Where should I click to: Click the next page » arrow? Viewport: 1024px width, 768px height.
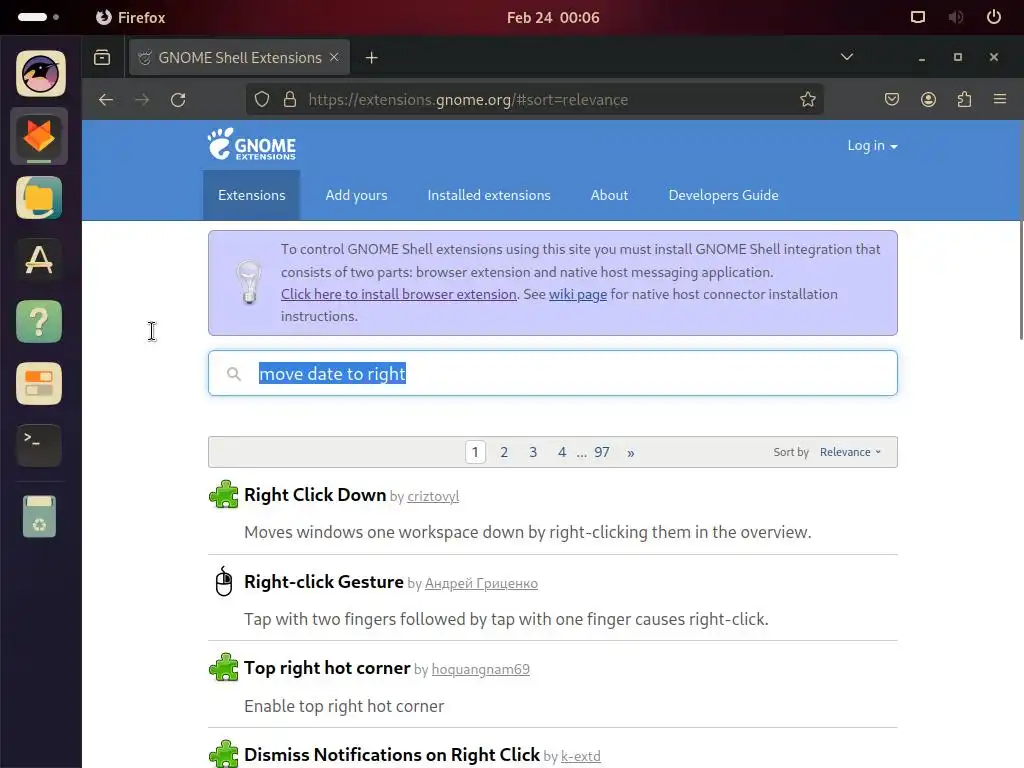[x=630, y=453]
